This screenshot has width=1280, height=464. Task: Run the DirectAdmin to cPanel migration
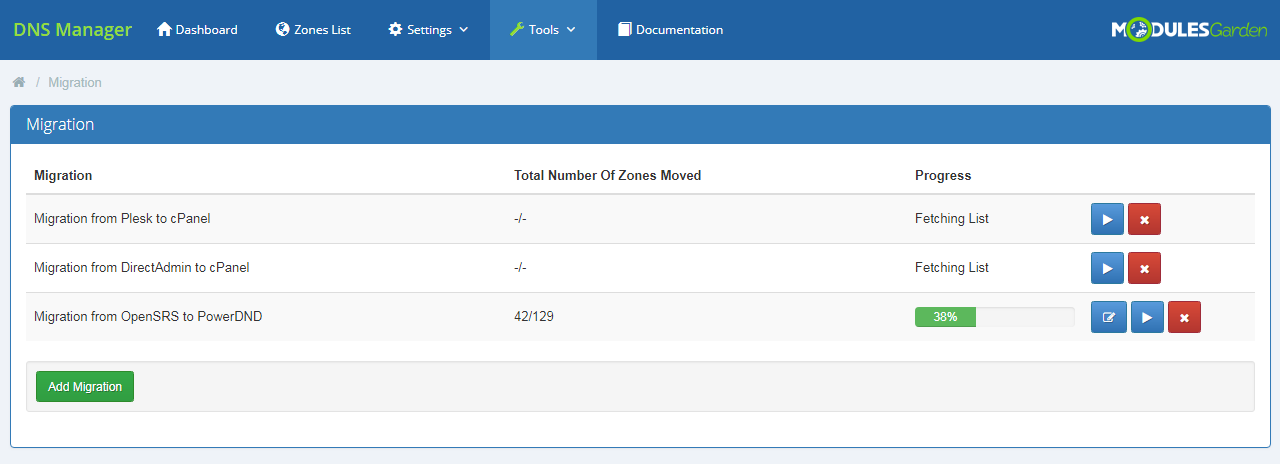(x=1107, y=268)
